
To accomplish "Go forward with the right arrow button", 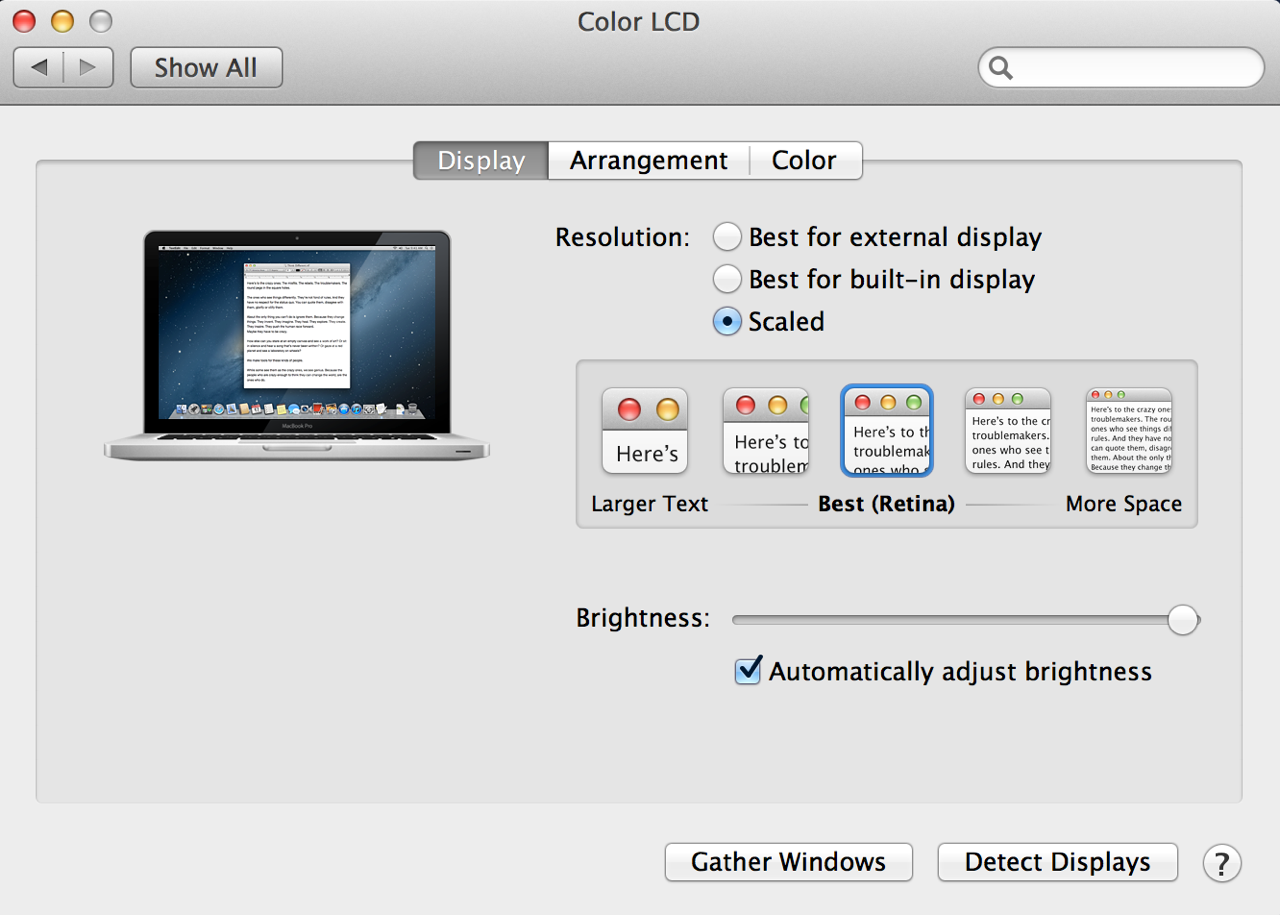I will (88, 67).
